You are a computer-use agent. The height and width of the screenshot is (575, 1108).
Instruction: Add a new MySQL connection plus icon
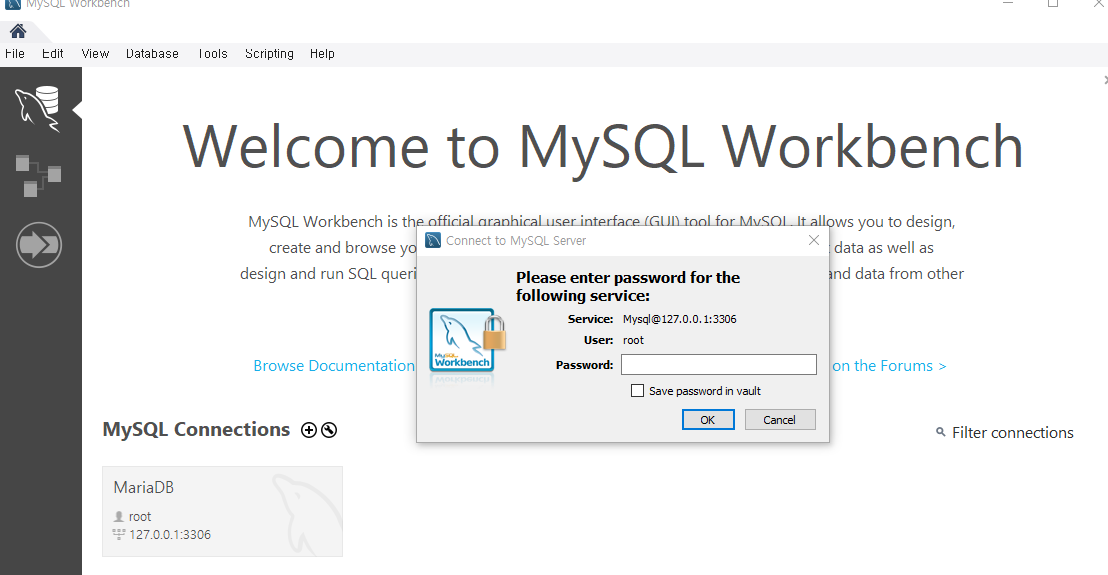[309, 429]
